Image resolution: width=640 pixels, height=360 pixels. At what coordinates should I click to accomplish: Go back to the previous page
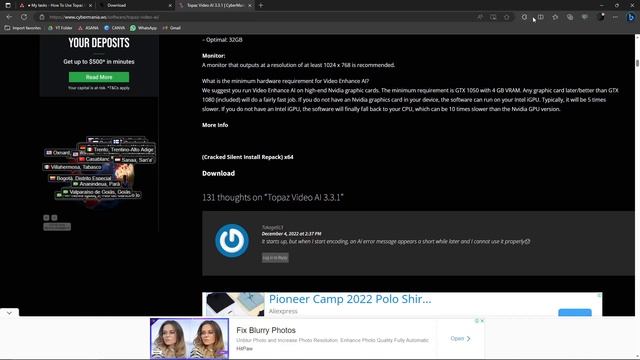tap(9, 17)
